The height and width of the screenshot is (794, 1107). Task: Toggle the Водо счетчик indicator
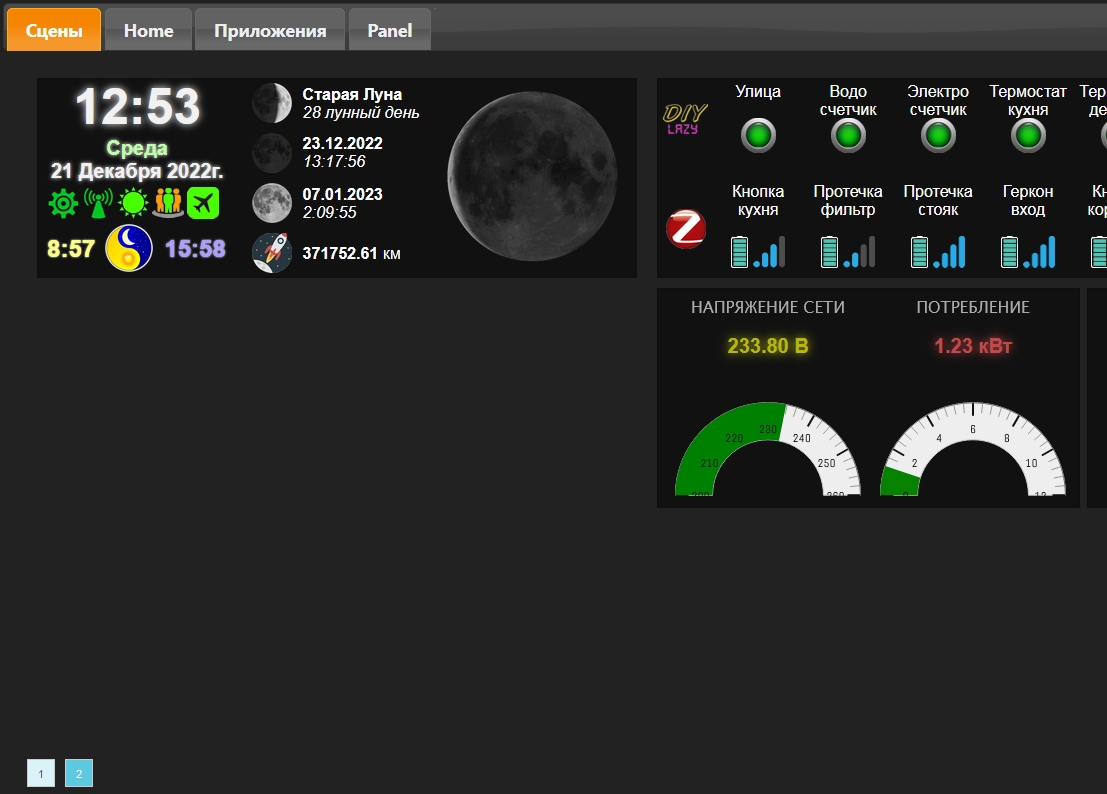pyautogui.click(x=847, y=135)
